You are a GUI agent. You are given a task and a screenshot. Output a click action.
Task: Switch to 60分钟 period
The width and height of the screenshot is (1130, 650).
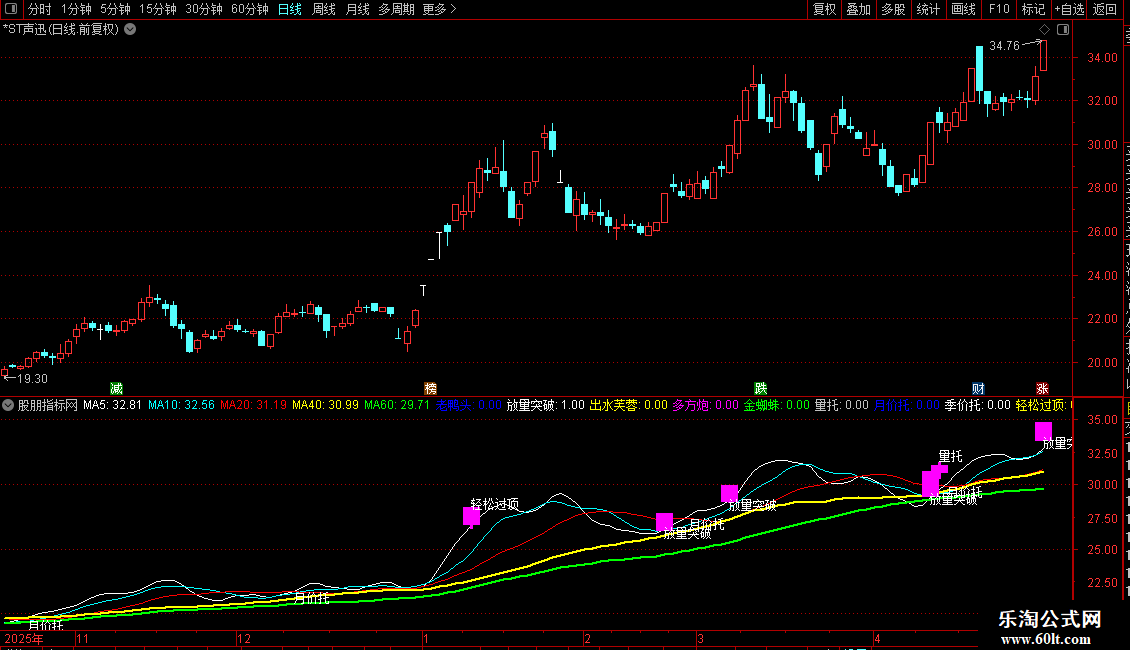(x=250, y=9)
